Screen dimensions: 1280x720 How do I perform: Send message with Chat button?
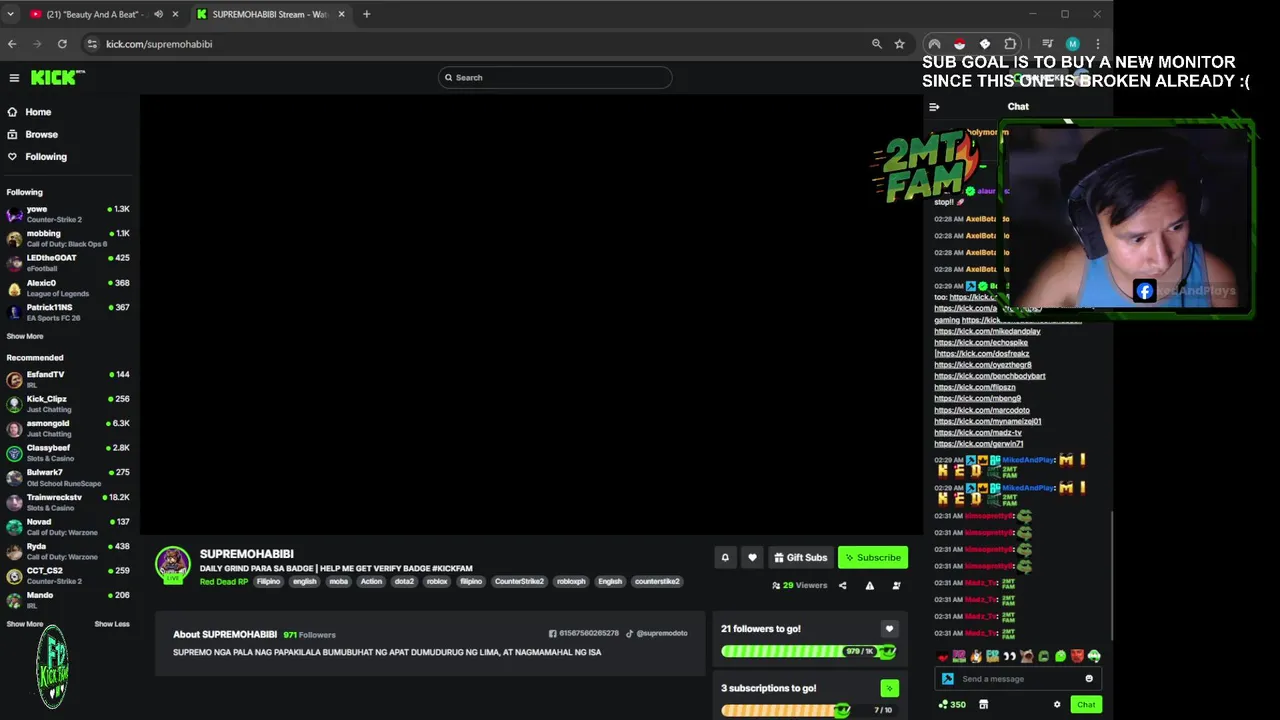click(x=1086, y=705)
